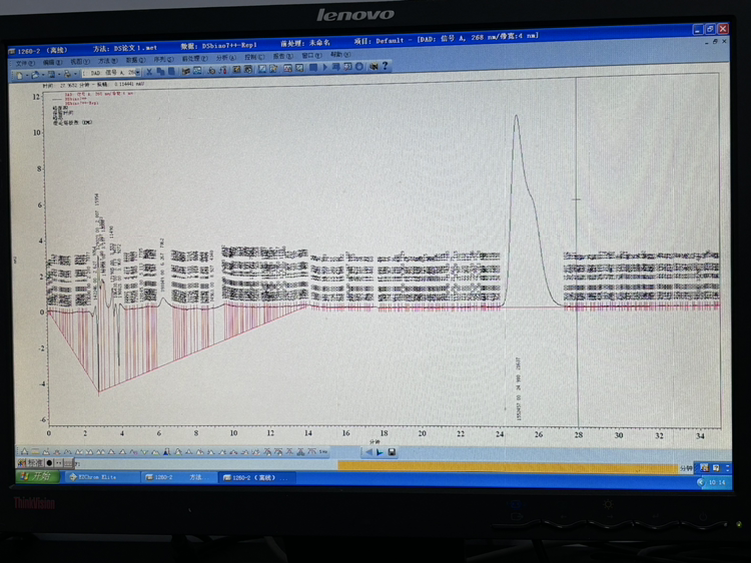Click first icon in bottom integration toolbar
This screenshot has width=751, height=563.
22,453
